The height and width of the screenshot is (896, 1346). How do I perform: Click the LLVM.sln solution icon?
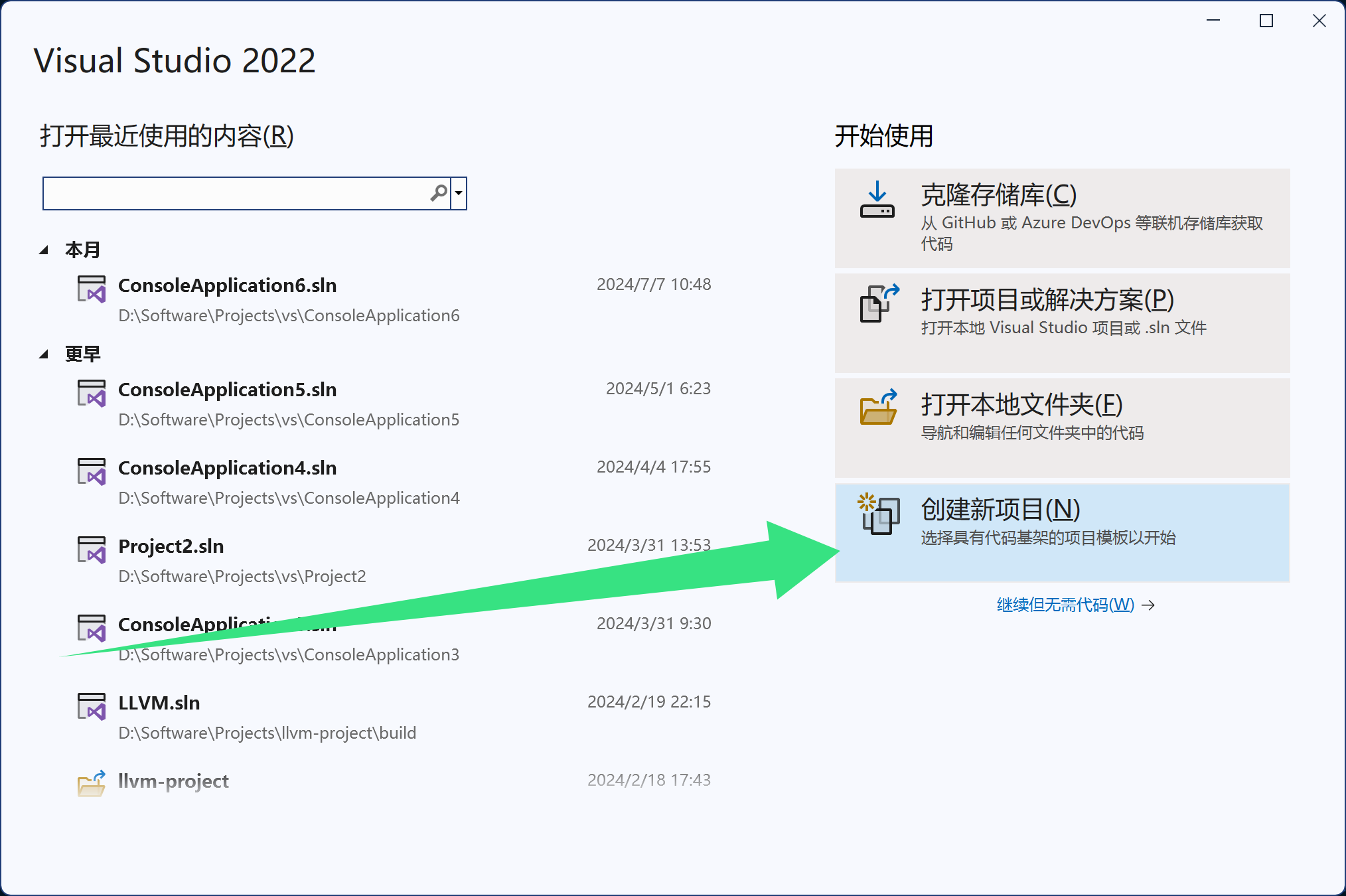(92, 707)
